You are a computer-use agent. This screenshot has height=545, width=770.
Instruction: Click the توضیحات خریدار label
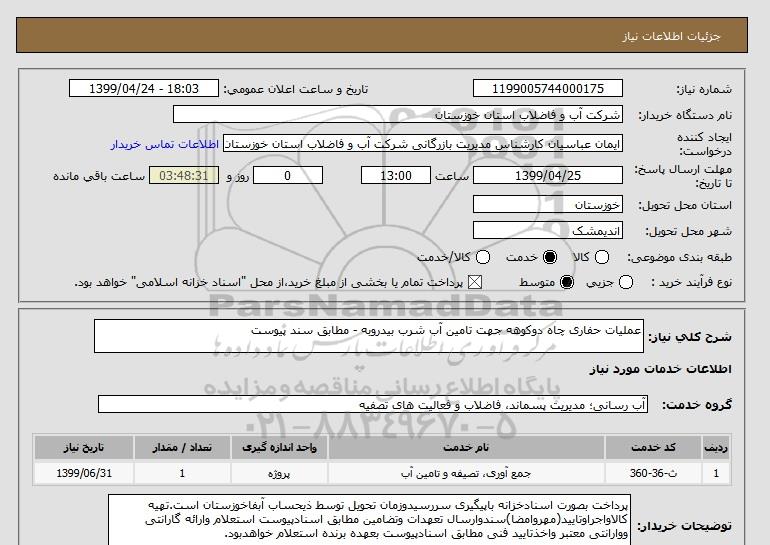coord(685,526)
